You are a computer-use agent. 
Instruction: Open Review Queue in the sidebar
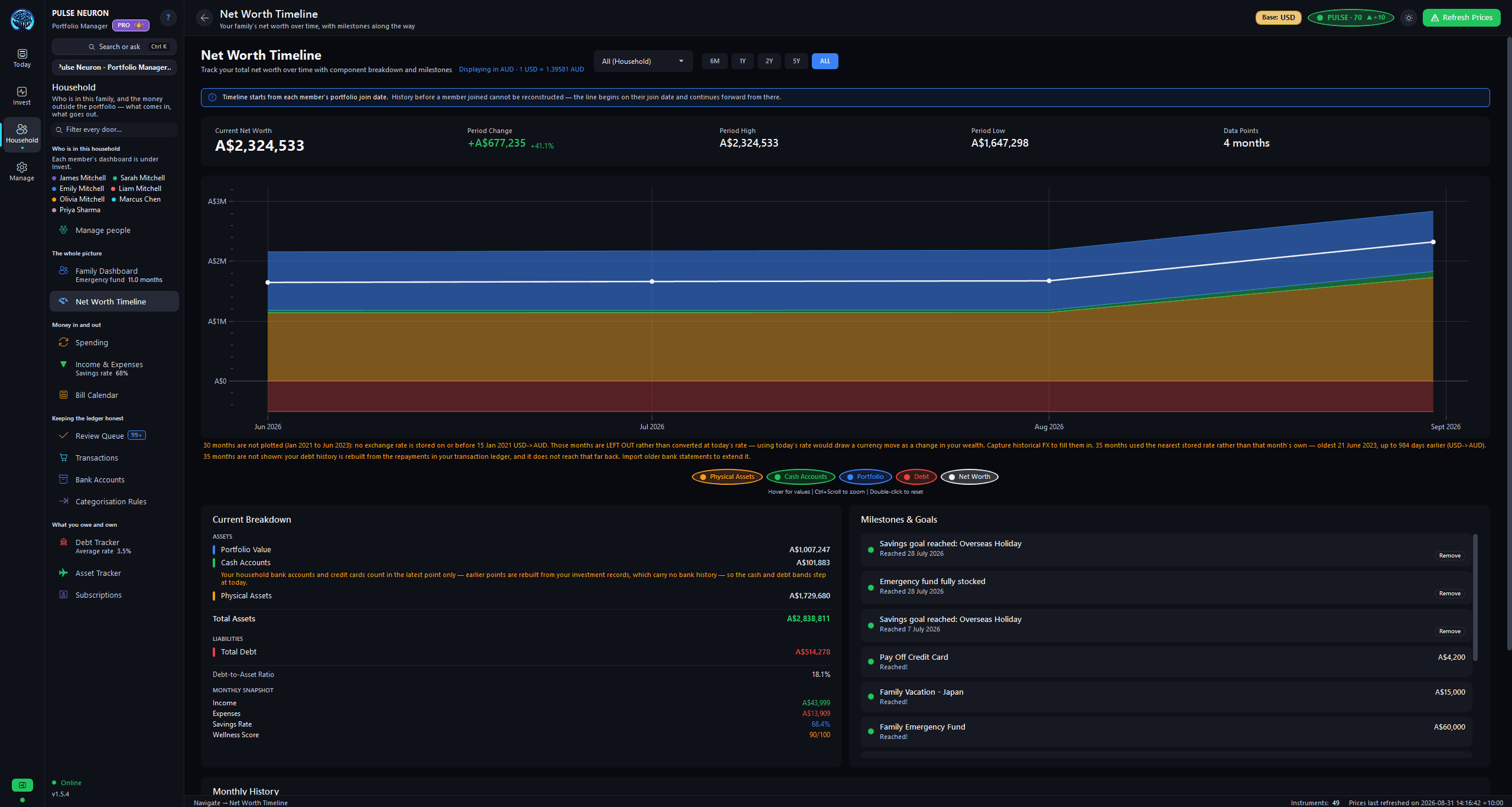click(114, 436)
